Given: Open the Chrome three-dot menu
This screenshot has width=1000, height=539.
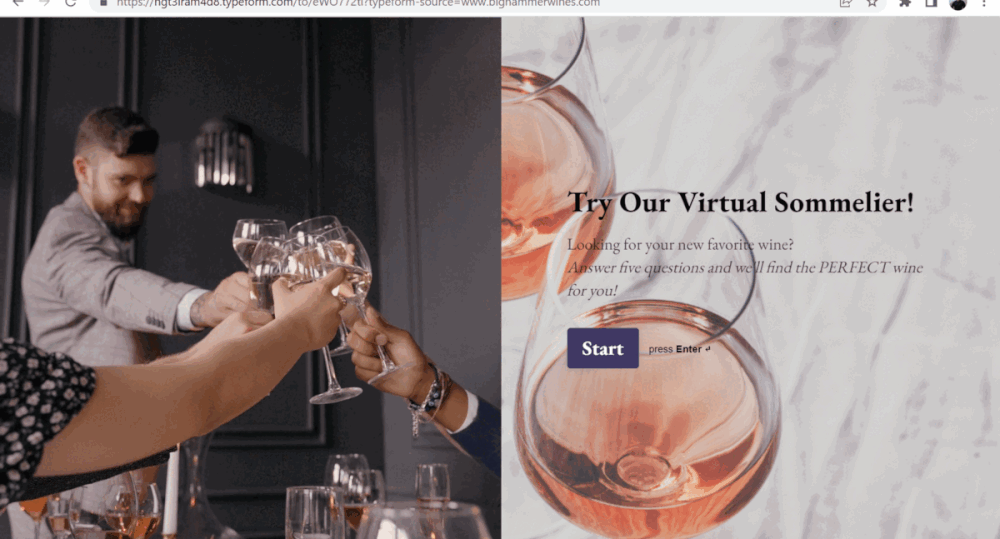Looking at the screenshot, I should pos(984,3).
